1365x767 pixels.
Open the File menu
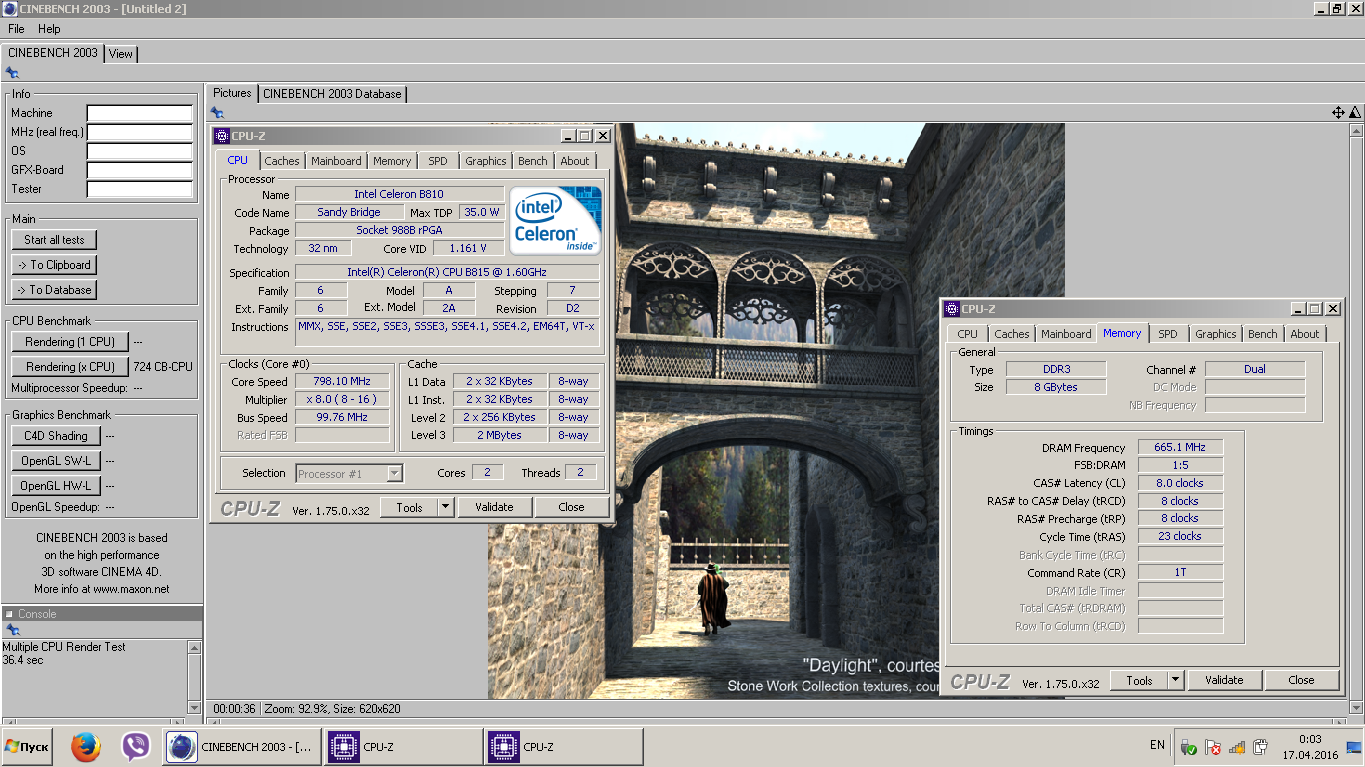pos(16,29)
